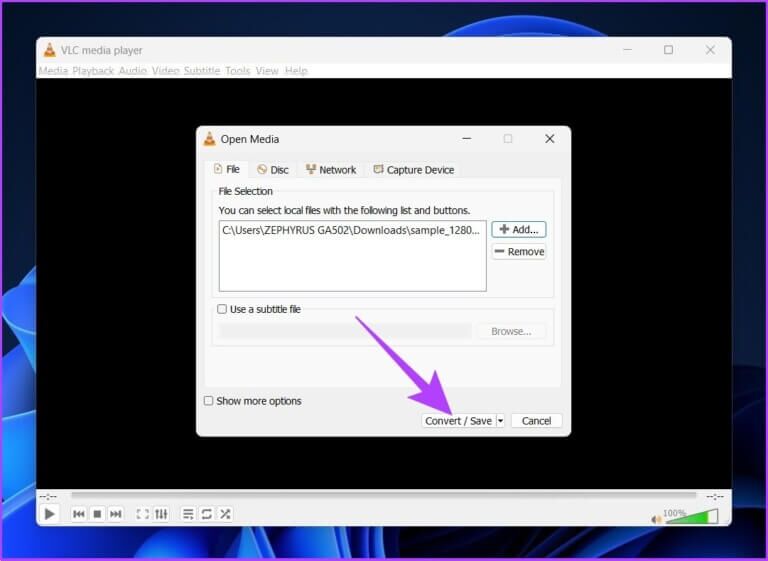Open the Playback menu

(x=93, y=71)
